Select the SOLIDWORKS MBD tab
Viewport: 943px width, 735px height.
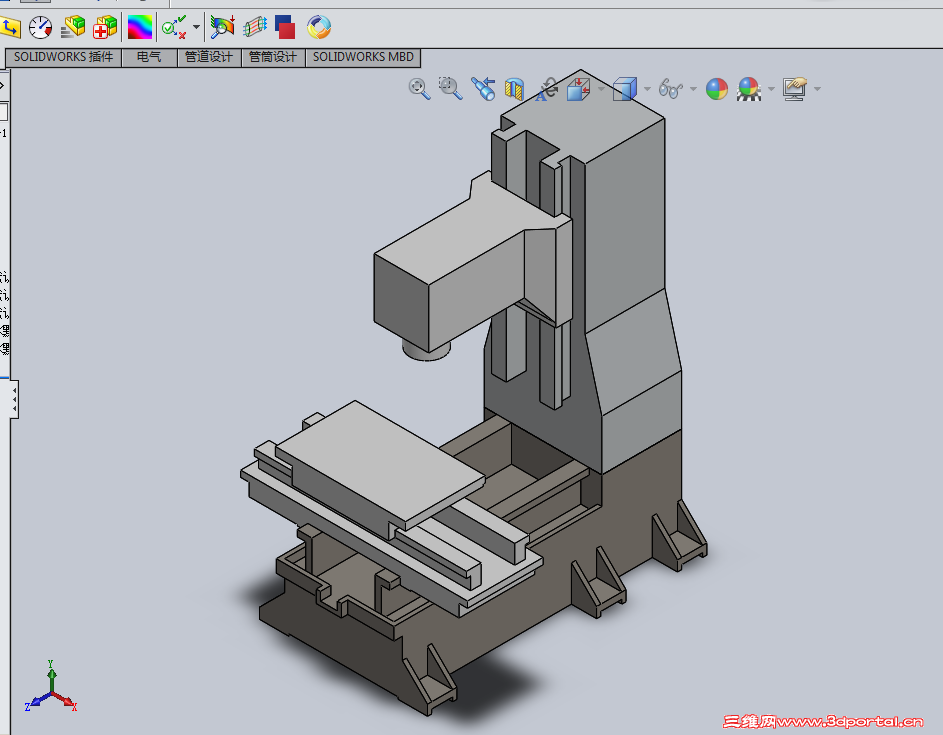363,57
